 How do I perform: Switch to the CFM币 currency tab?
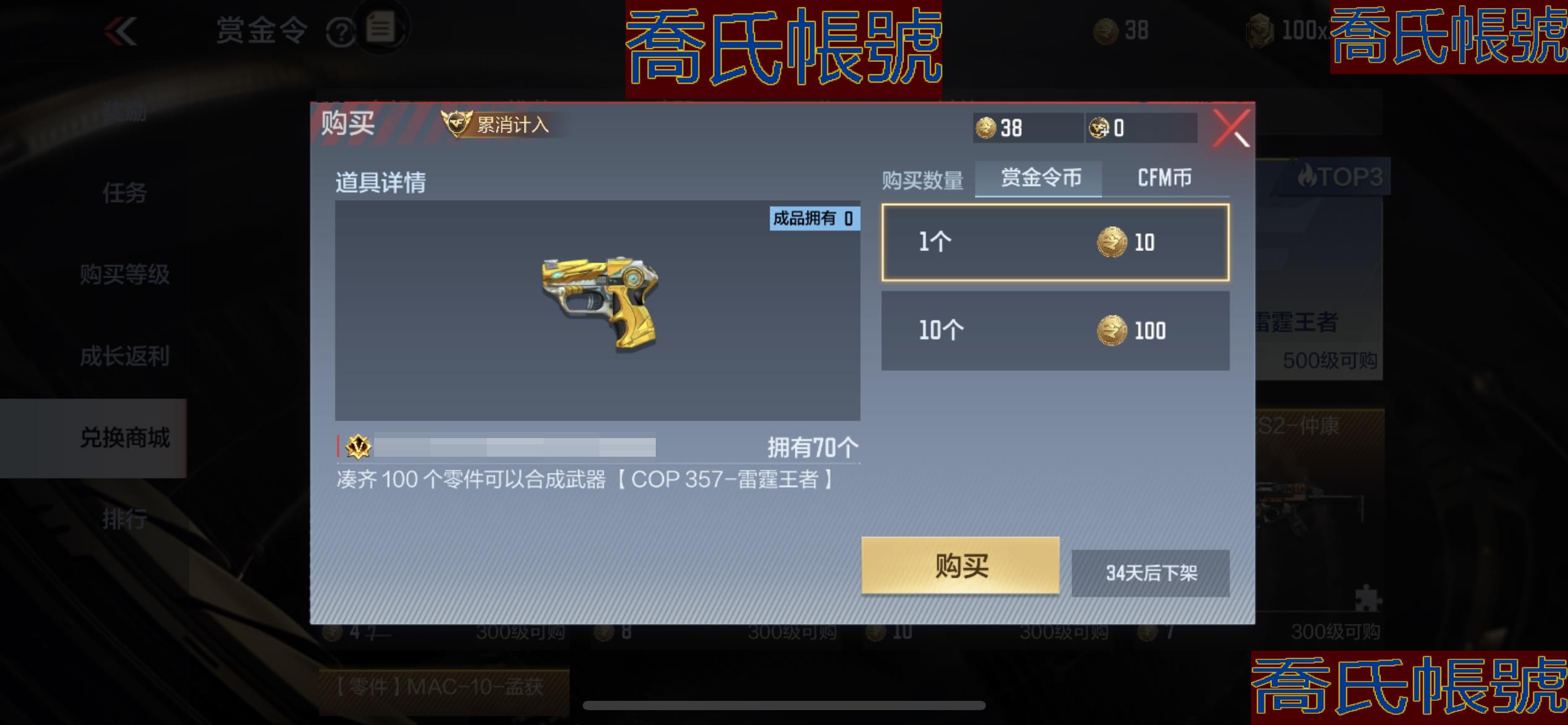tap(1165, 178)
